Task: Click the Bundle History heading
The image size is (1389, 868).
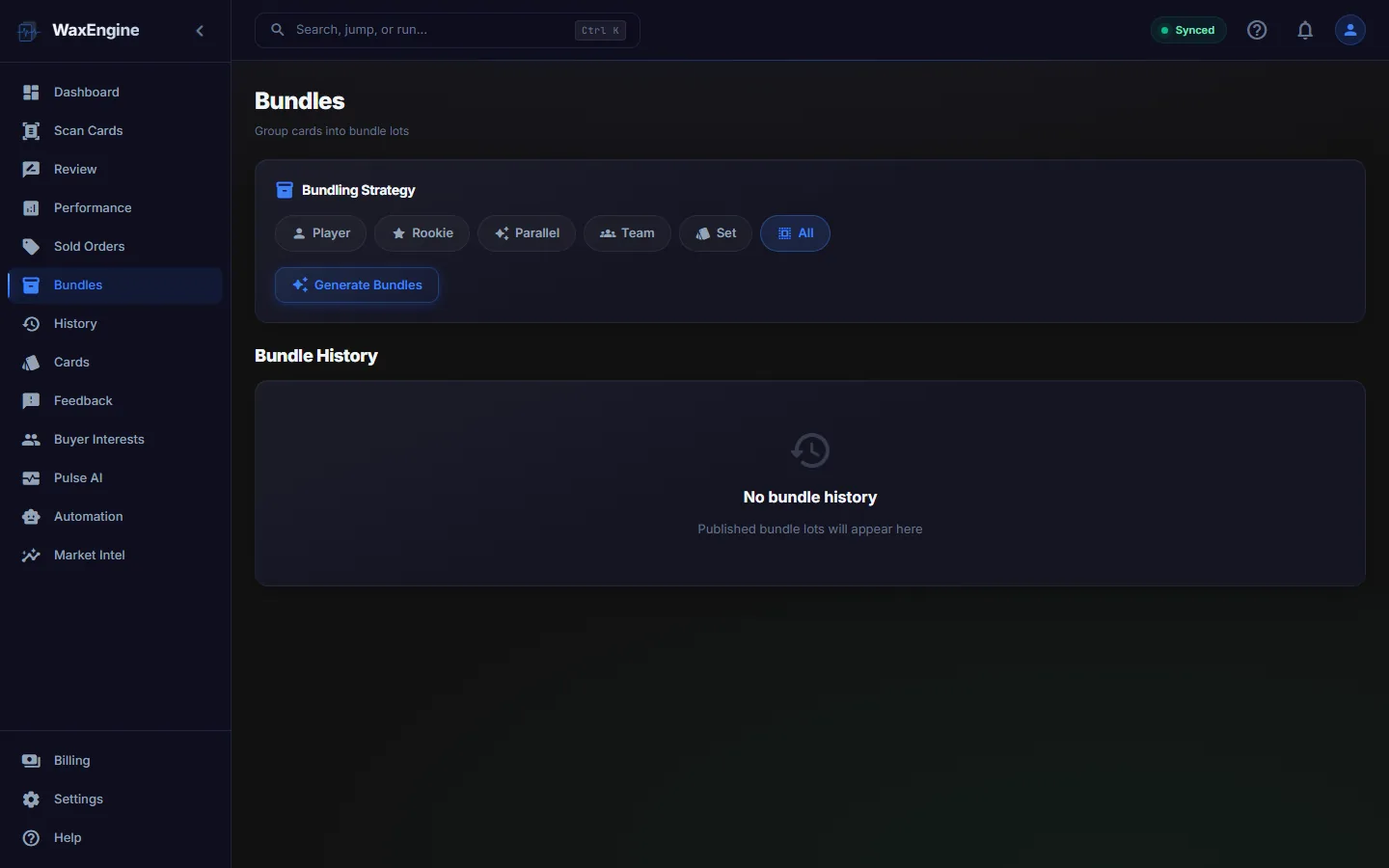Action: click(316, 356)
